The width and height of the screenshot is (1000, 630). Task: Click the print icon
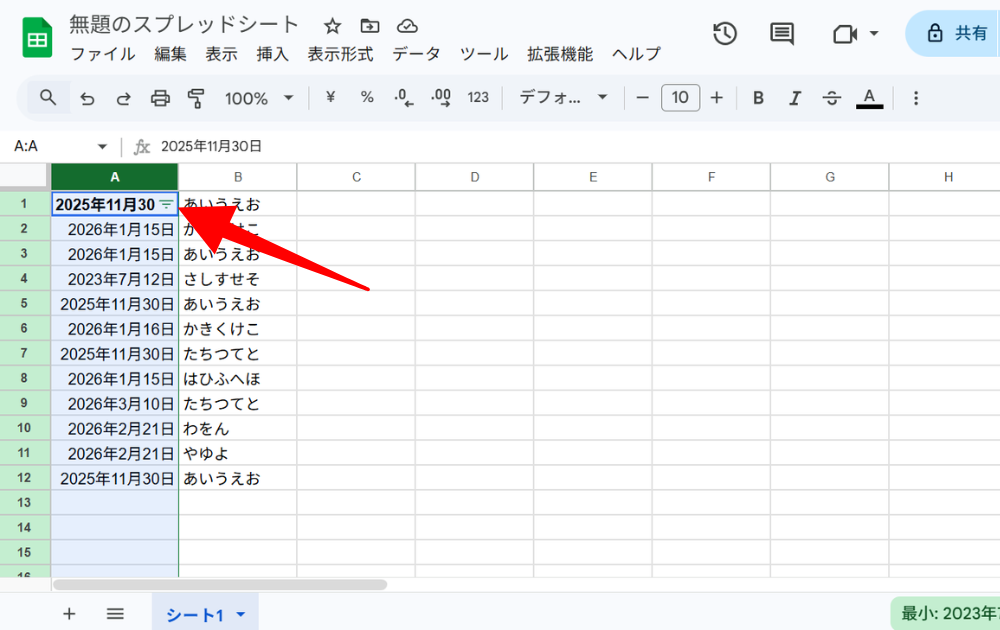coord(160,98)
